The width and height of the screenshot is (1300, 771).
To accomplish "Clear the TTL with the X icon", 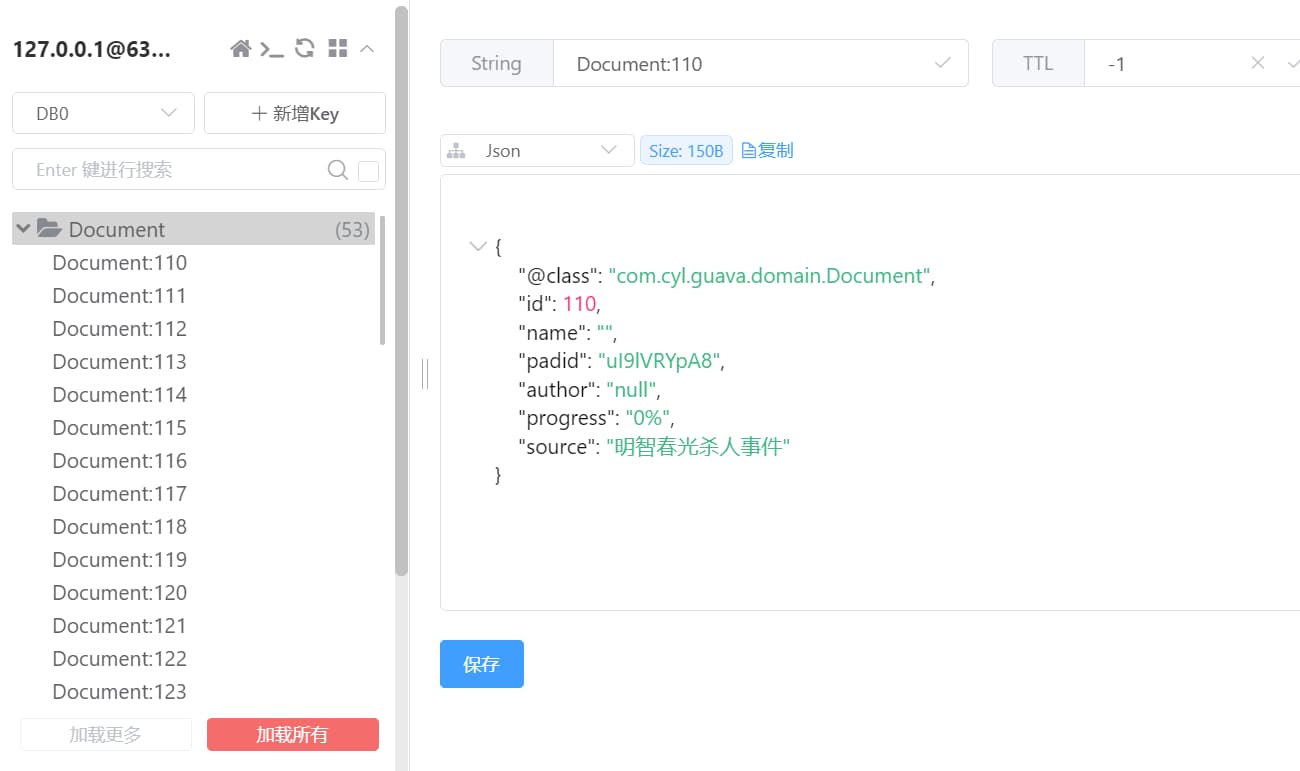I will (x=1258, y=63).
